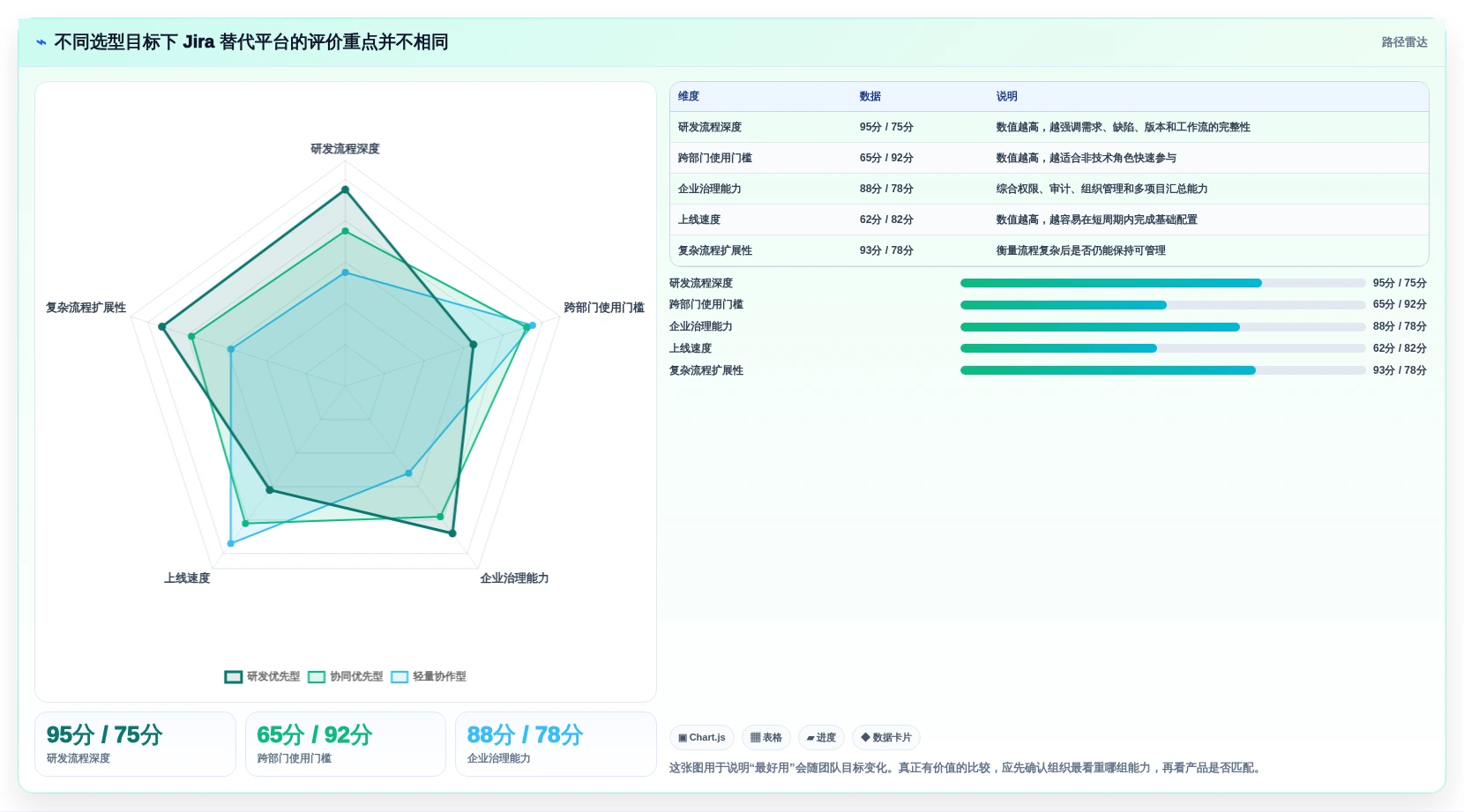Select the 说明 column header
The width and height of the screenshot is (1464, 812).
[x=1007, y=97]
